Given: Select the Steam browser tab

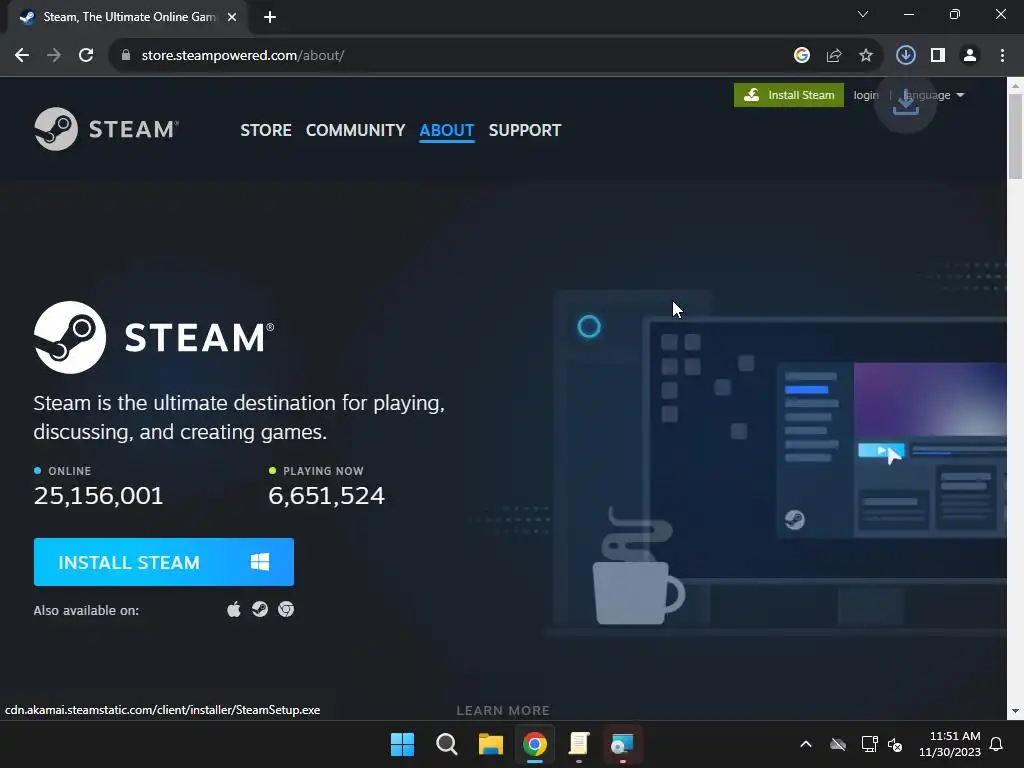Looking at the screenshot, I should pyautogui.click(x=127, y=17).
